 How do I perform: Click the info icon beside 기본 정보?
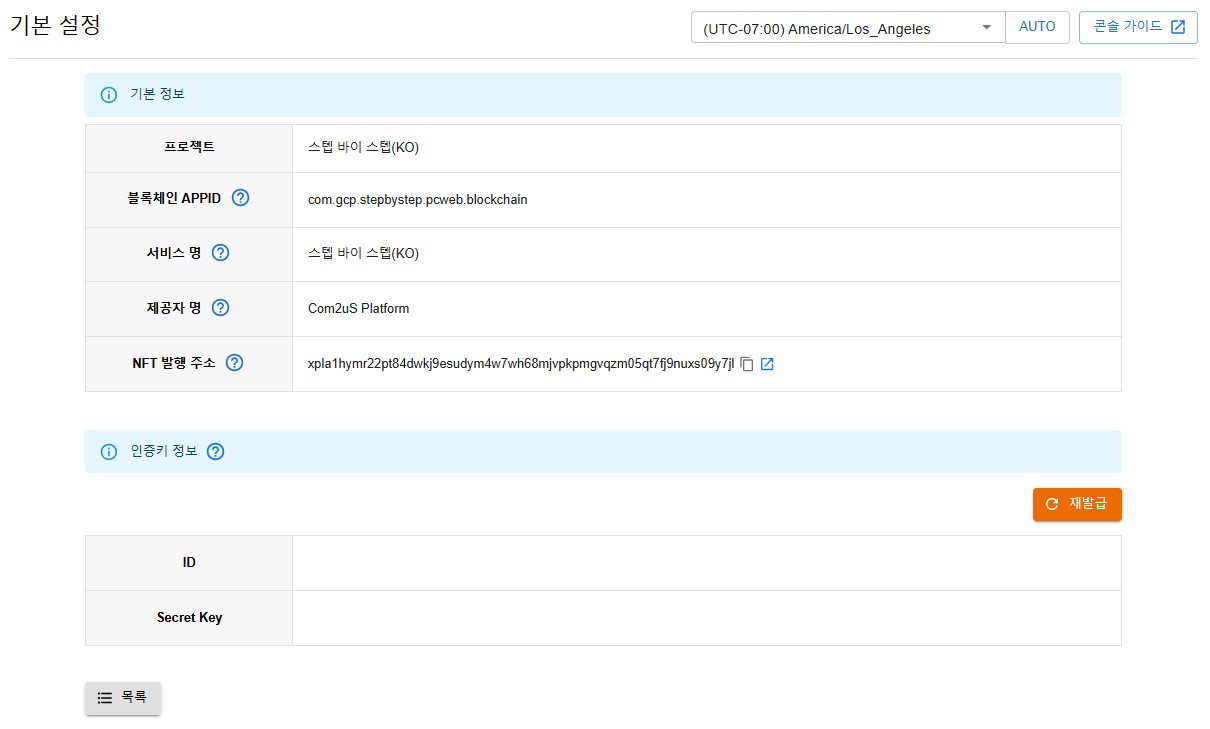point(109,95)
